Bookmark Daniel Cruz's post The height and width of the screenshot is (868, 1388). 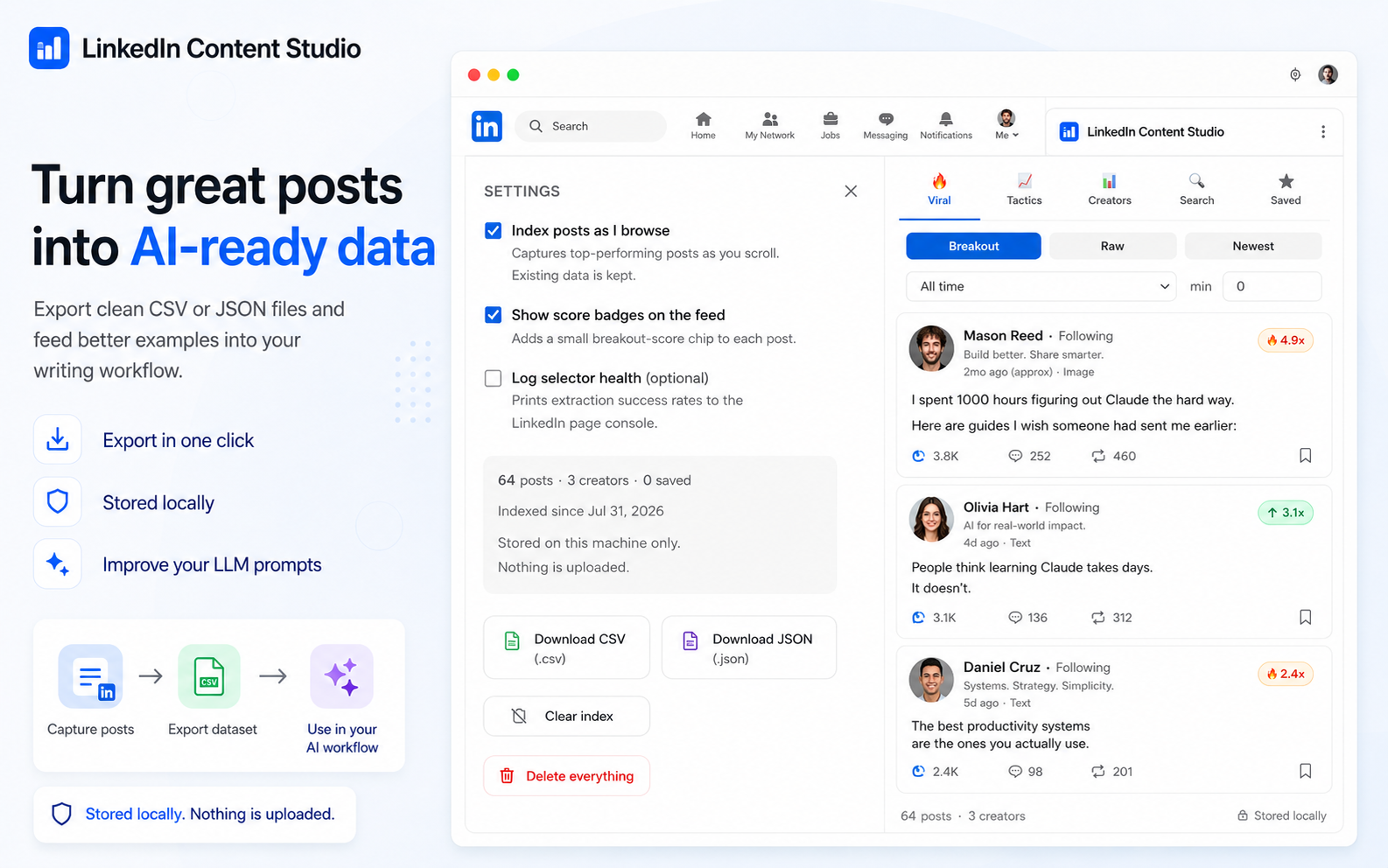click(x=1305, y=771)
